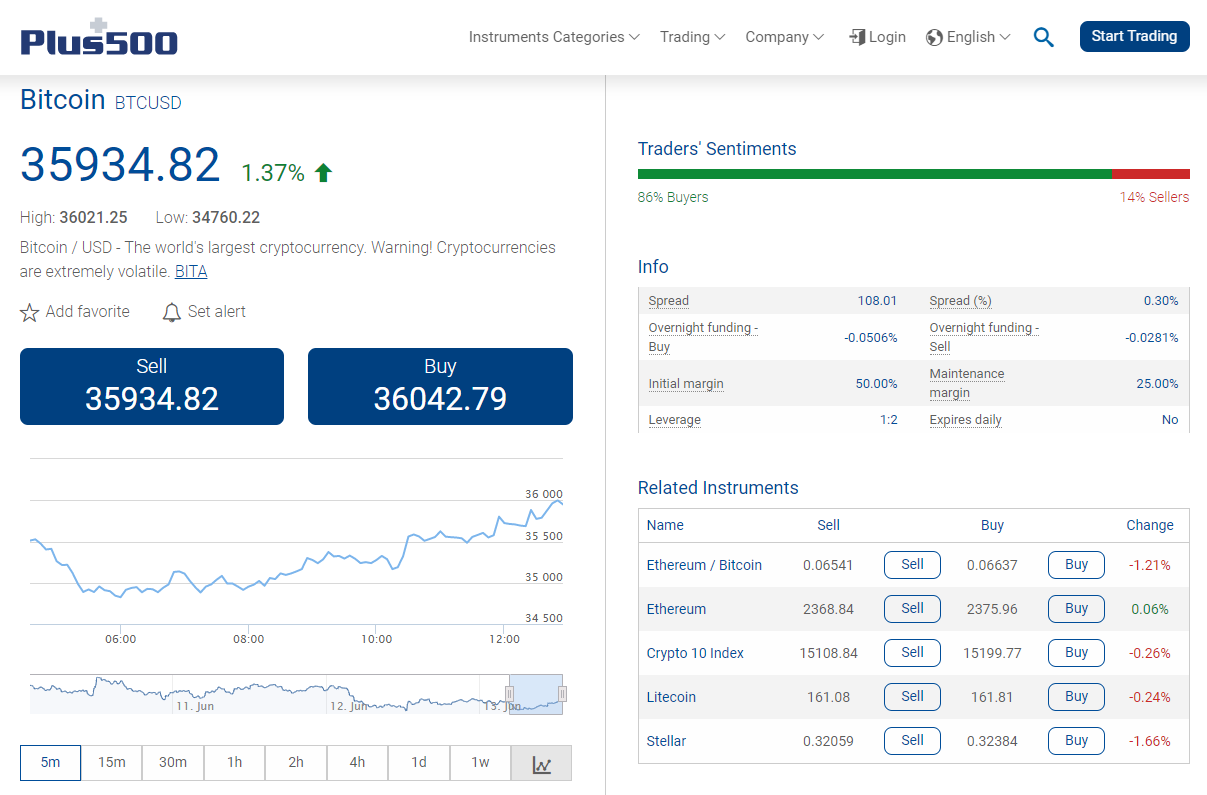Image resolution: width=1207 pixels, height=795 pixels.
Task: Click Buy for Ethereum / Bitcoin
Action: 1076,564
